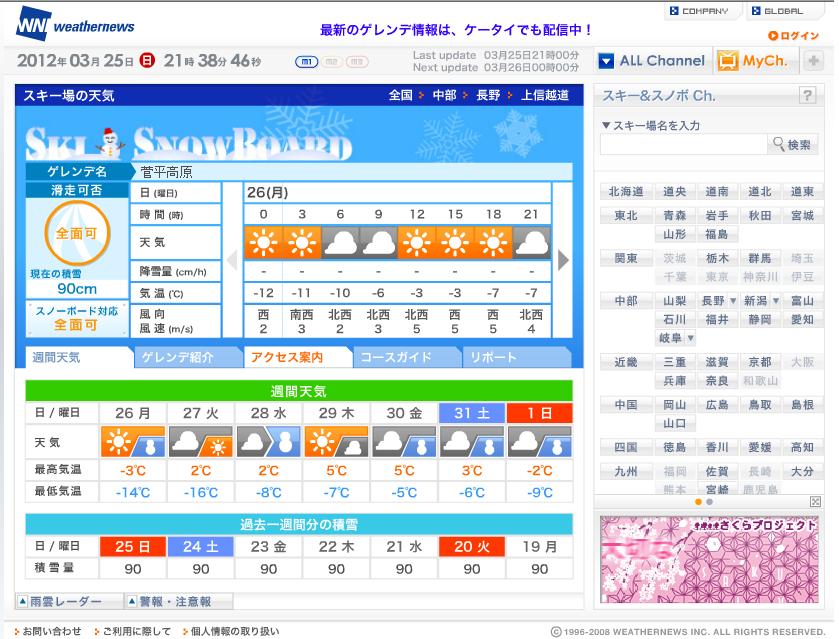Open the ALL Channel dropdown

(652, 61)
